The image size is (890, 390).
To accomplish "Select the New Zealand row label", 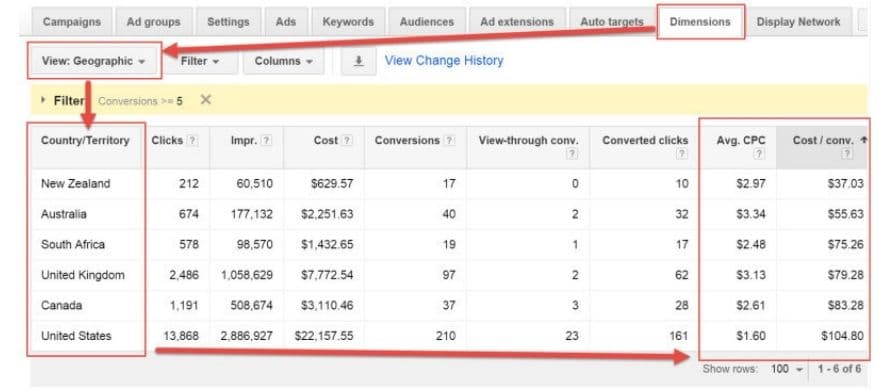I will [x=75, y=184].
